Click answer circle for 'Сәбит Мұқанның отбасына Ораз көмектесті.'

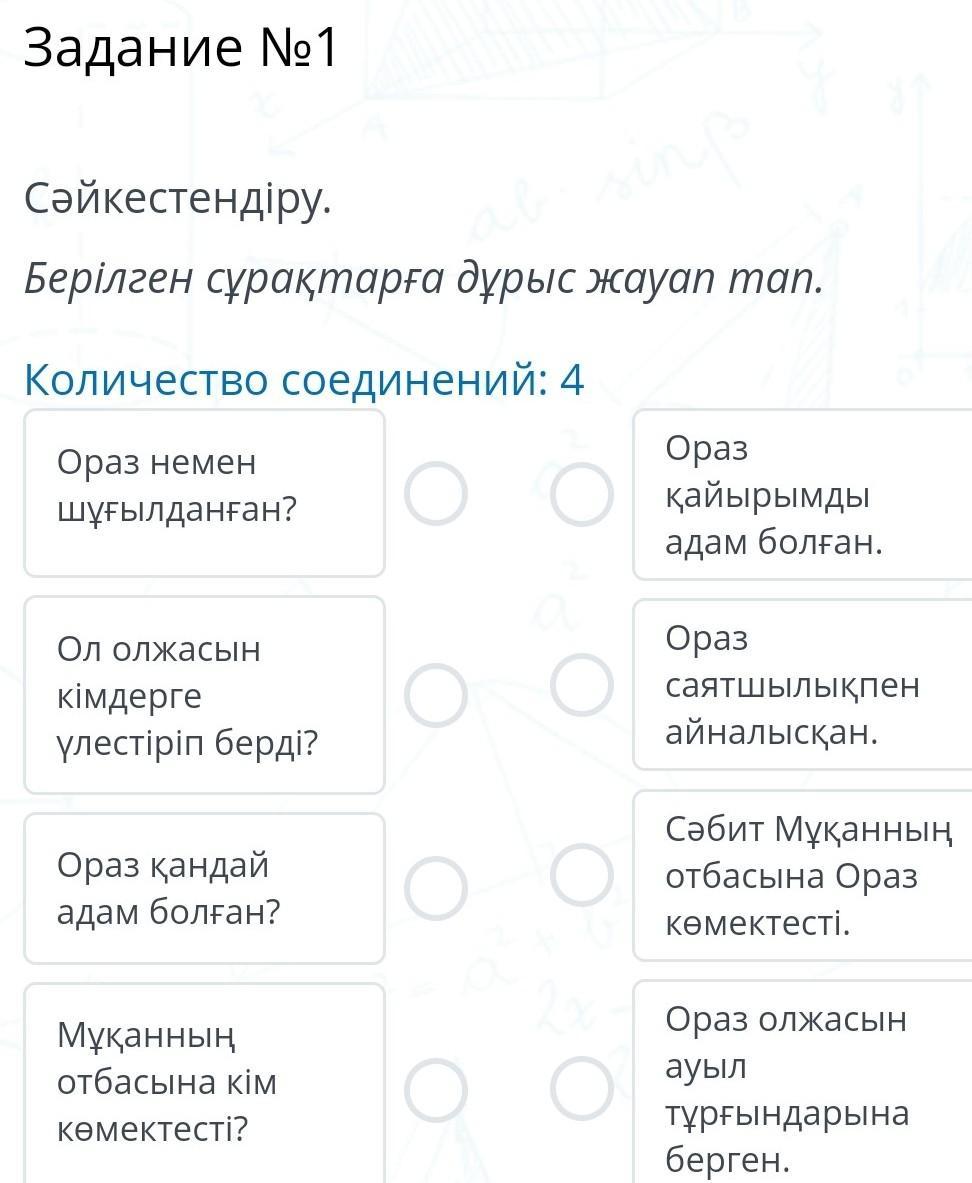click(x=582, y=876)
